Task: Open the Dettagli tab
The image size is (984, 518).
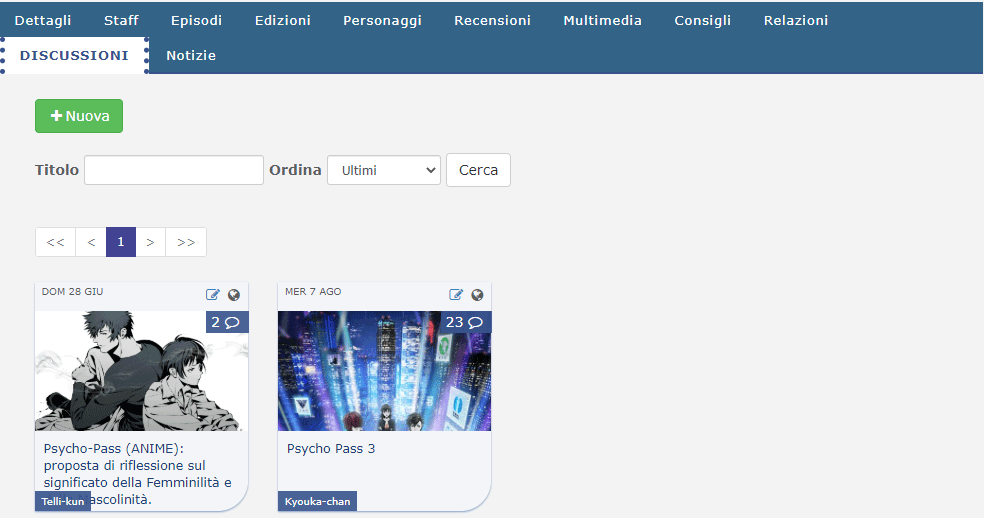Action: [x=43, y=20]
